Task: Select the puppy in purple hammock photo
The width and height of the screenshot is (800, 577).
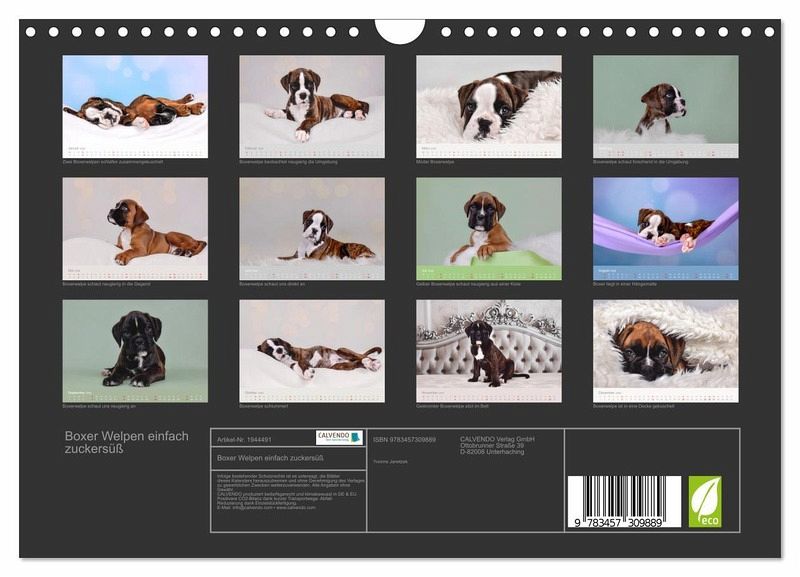Action: click(665, 224)
